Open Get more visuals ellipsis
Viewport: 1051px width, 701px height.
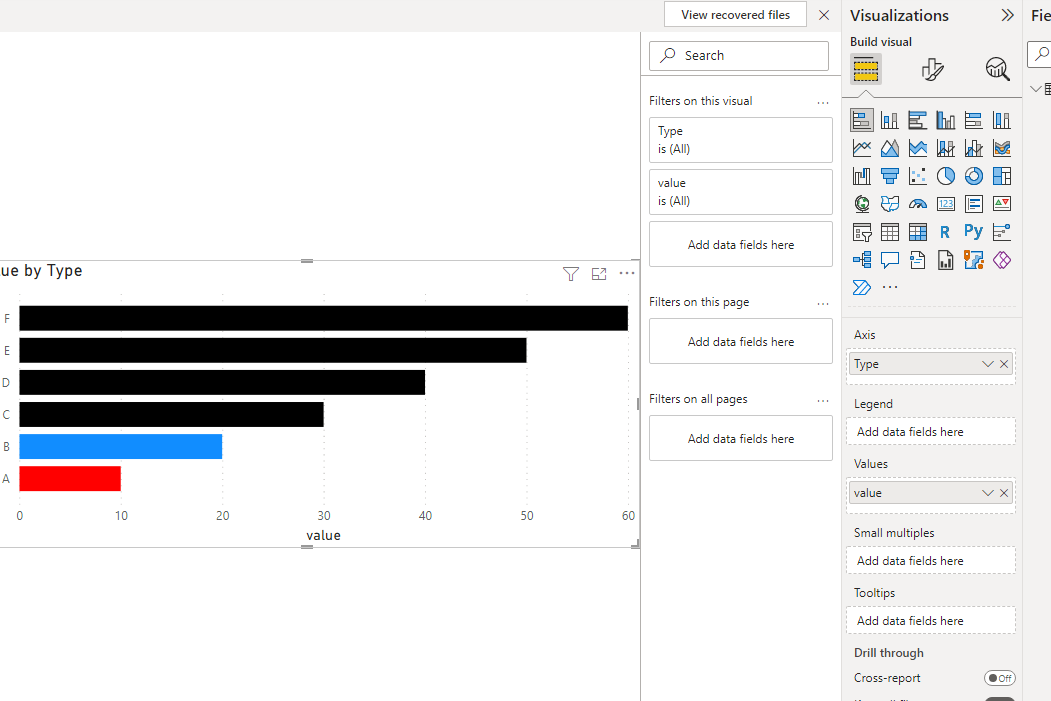(889, 288)
